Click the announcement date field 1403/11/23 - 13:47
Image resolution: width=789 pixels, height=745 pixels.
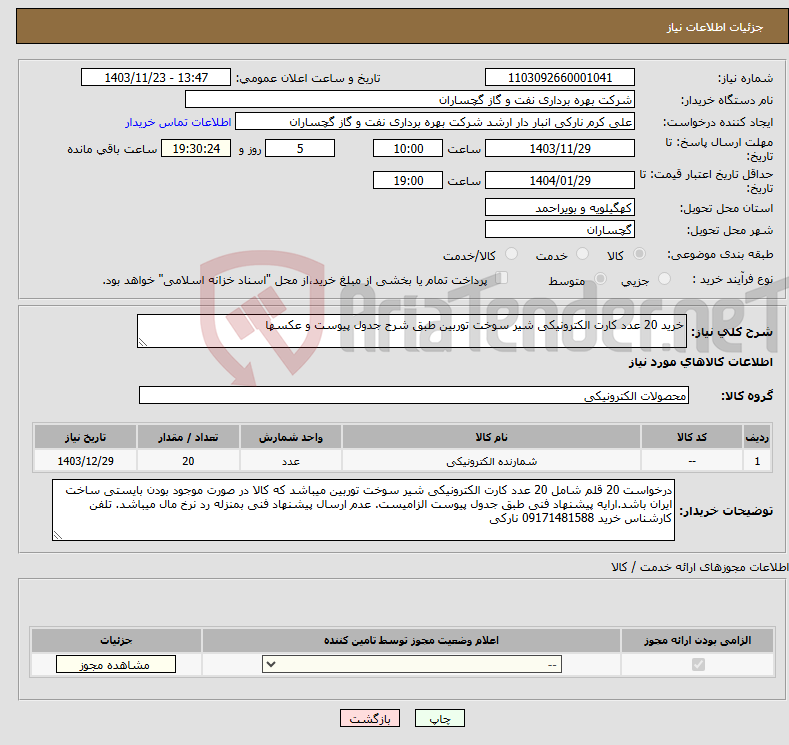point(156,77)
